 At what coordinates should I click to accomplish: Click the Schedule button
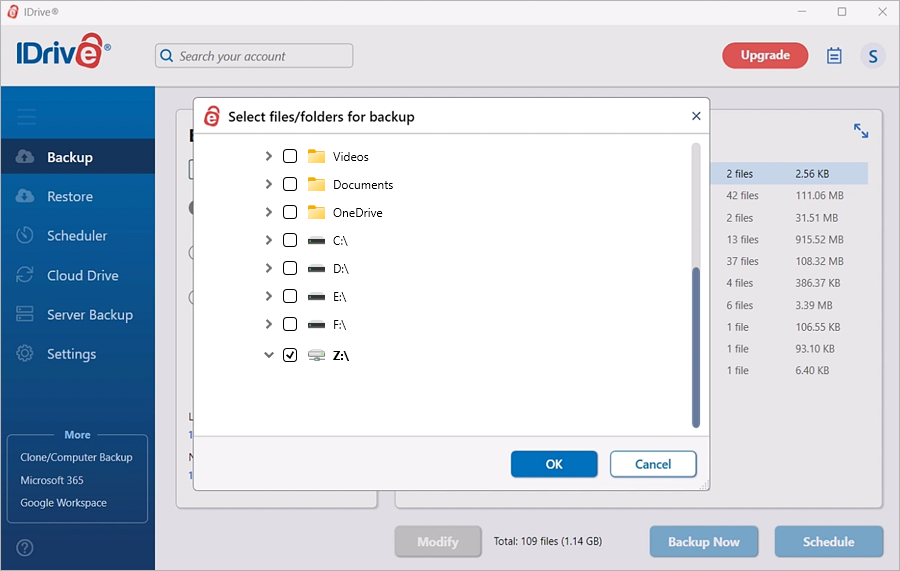[828, 542]
